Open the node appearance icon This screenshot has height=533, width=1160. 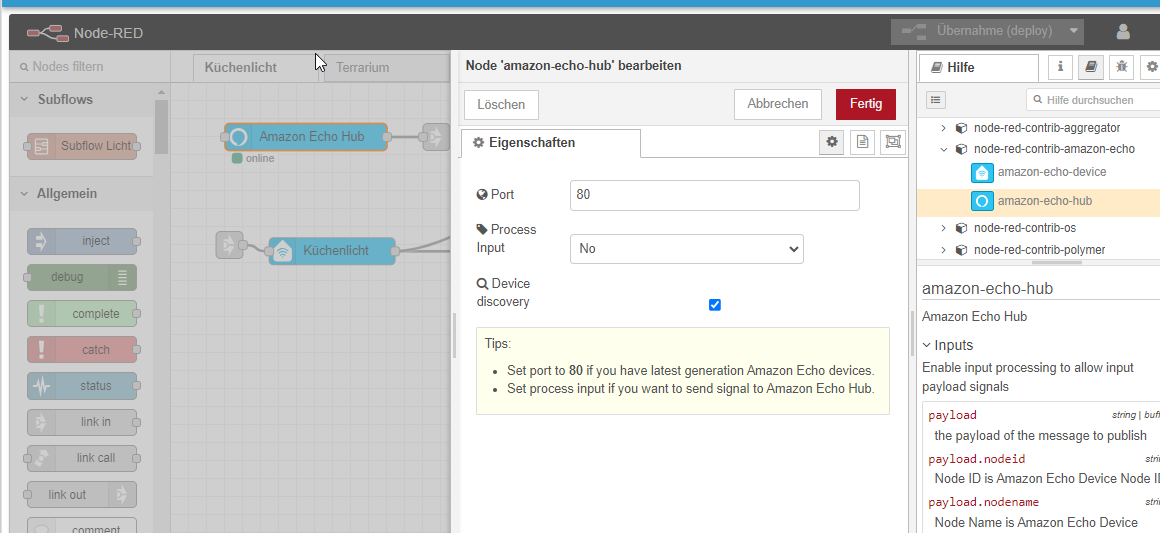[x=893, y=141]
